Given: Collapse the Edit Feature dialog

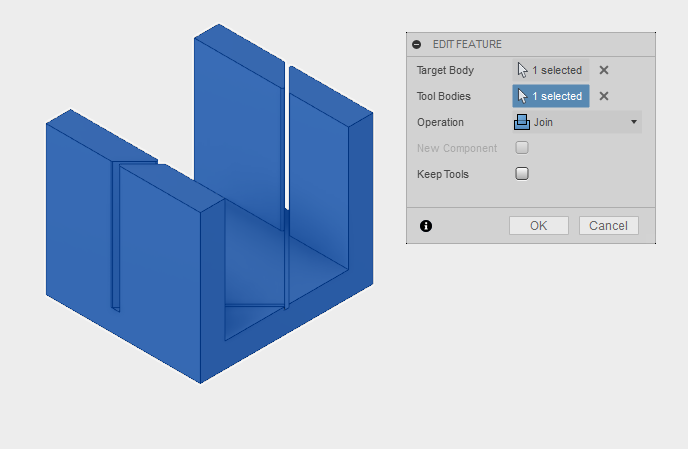Looking at the screenshot, I should click(x=416, y=44).
